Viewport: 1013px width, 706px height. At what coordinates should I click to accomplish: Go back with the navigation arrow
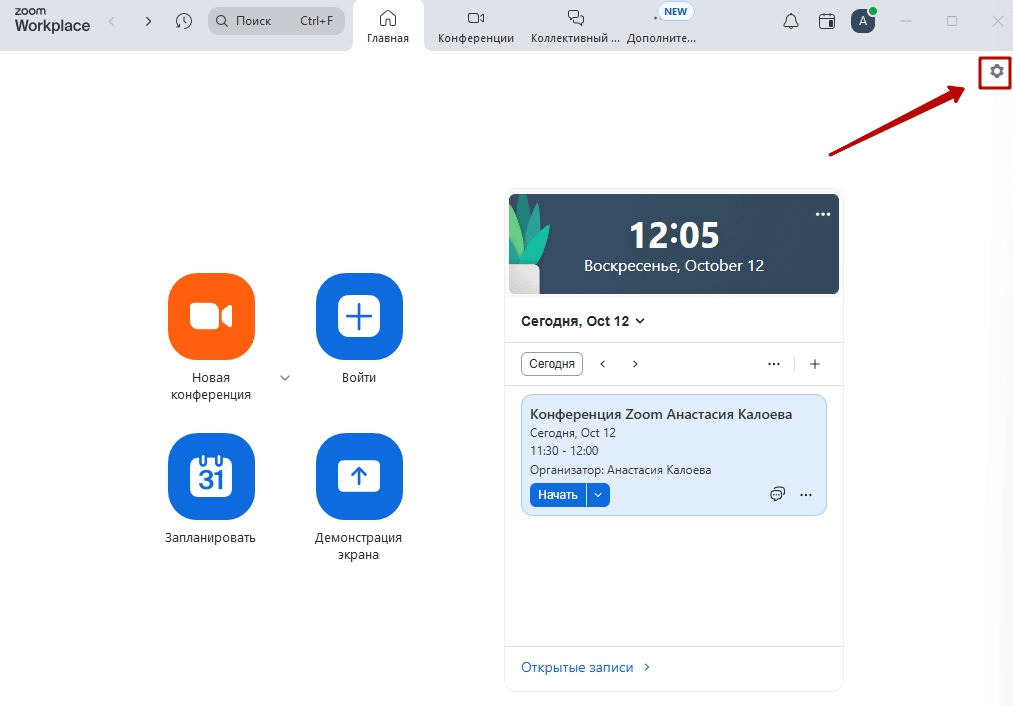point(112,21)
